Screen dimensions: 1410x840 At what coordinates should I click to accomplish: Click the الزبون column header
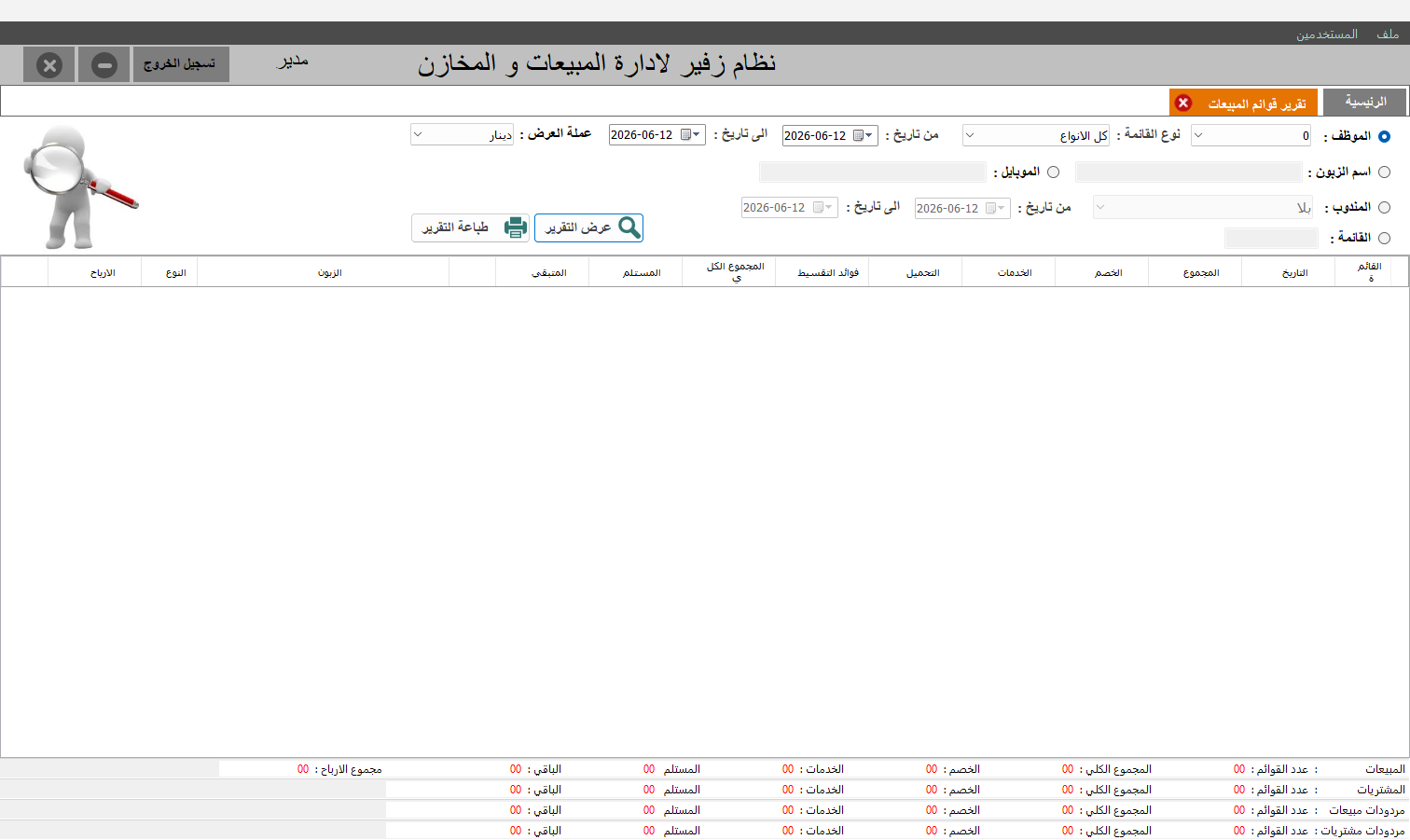323,272
